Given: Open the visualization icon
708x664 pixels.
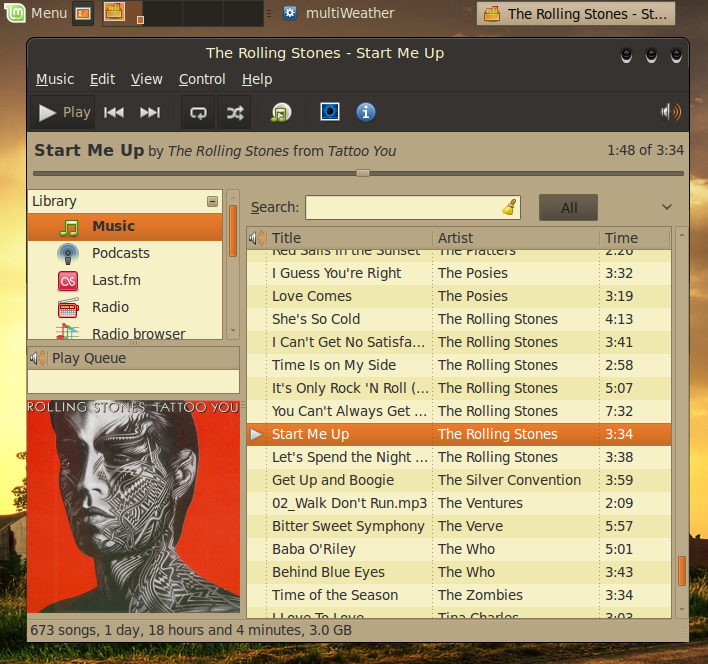Looking at the screenshot, I should [x=330, y=112].
